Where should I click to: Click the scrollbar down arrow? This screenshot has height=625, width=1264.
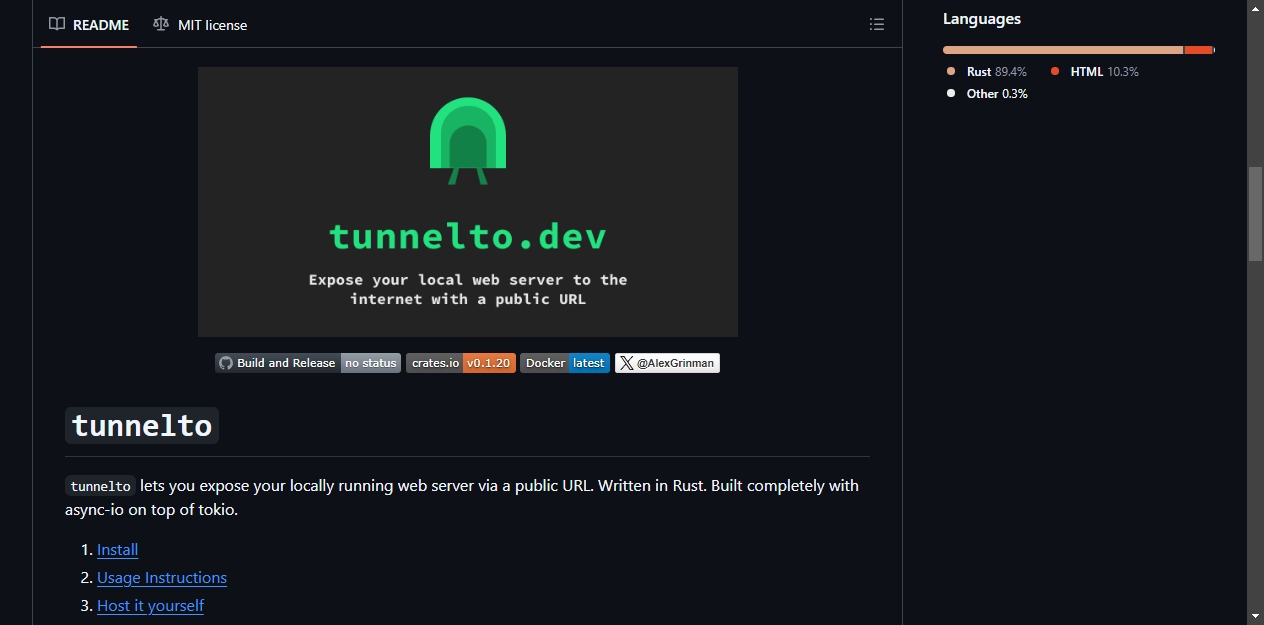(x=1255, y=616)
